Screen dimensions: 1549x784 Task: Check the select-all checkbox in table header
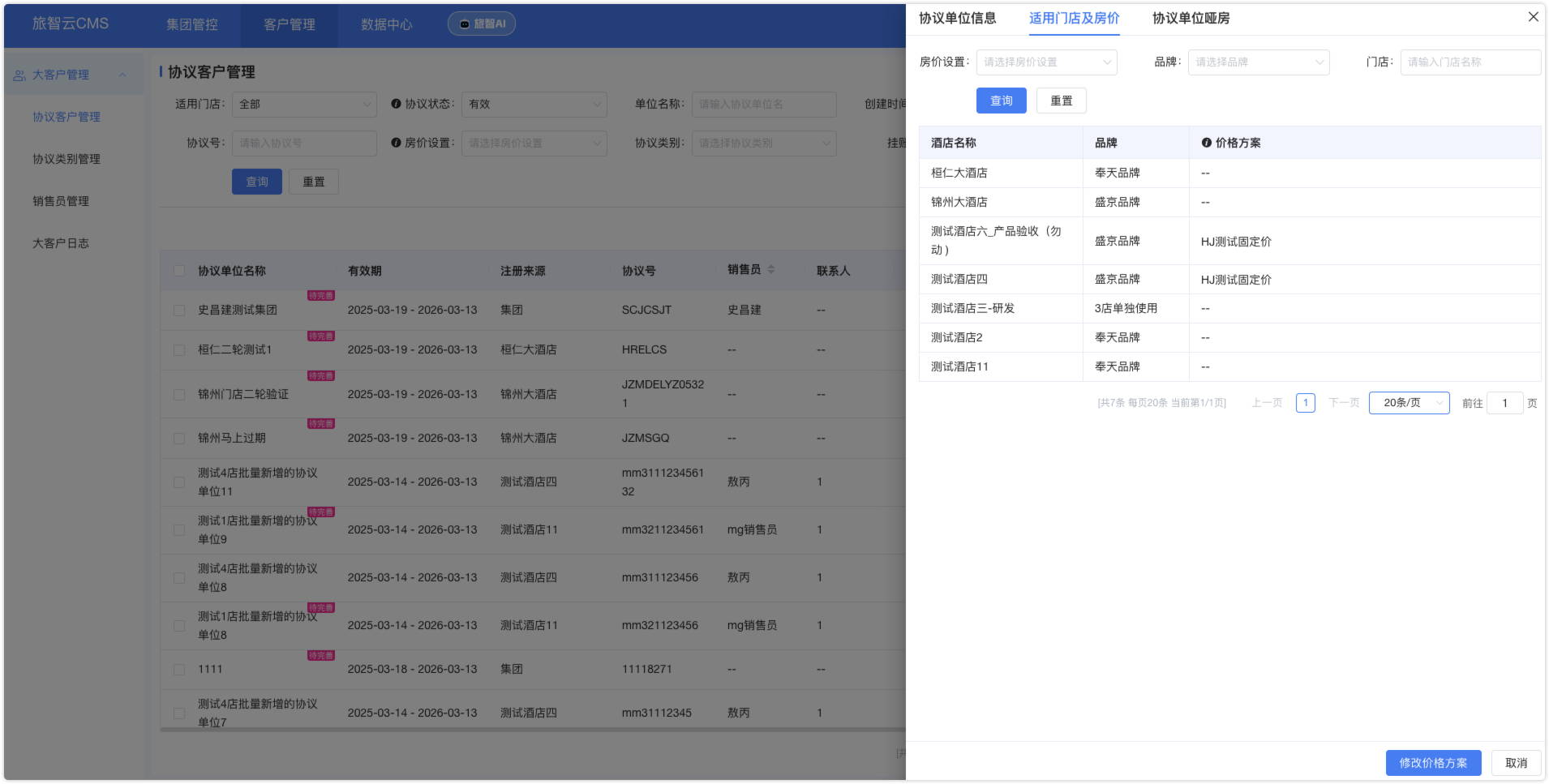point(179,271)
